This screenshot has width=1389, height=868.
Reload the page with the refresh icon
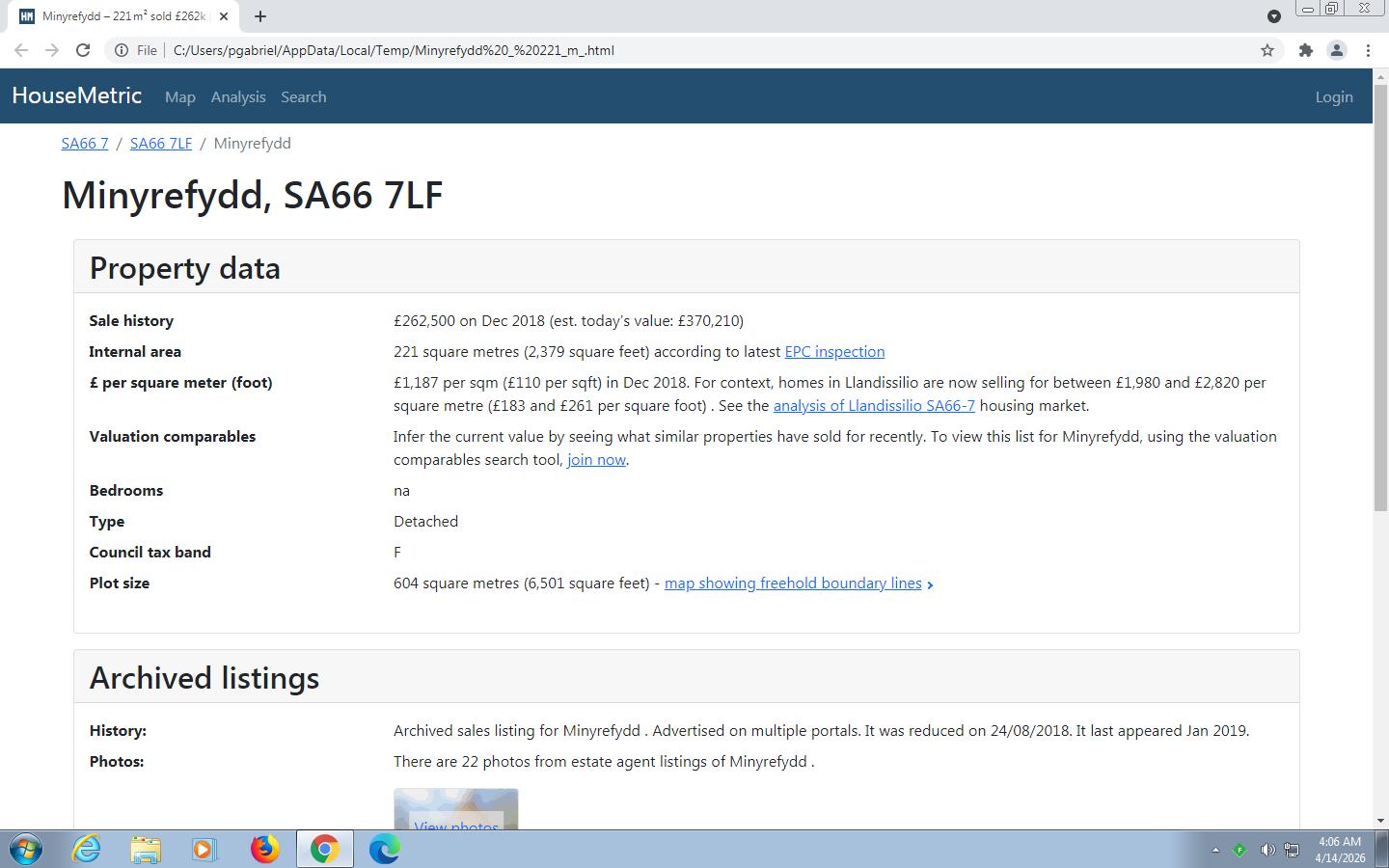point(83,50)
